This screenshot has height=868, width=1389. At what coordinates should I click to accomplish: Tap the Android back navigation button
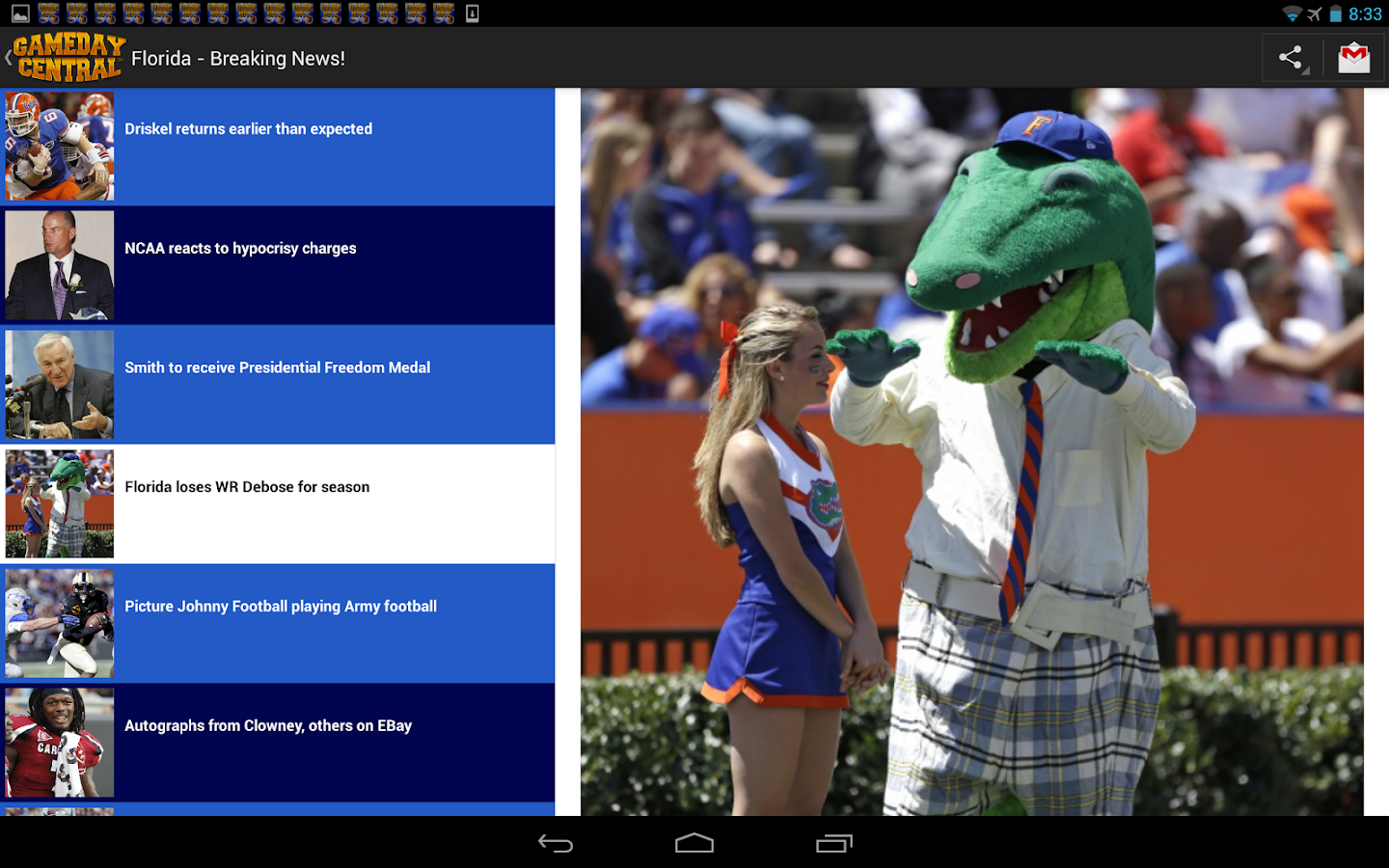[556, 843]
